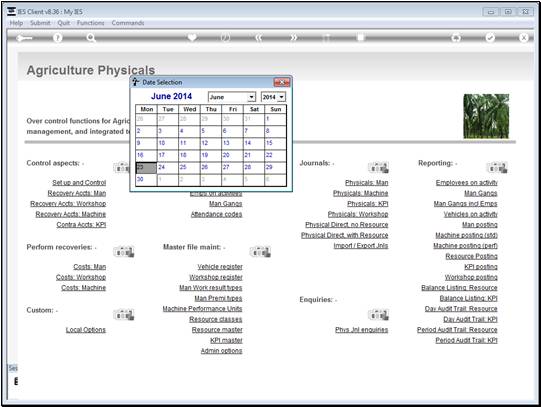Click the checkmark icon in the toolbar
Viewport: 541px width, 407px height.
tap(490, 37)
